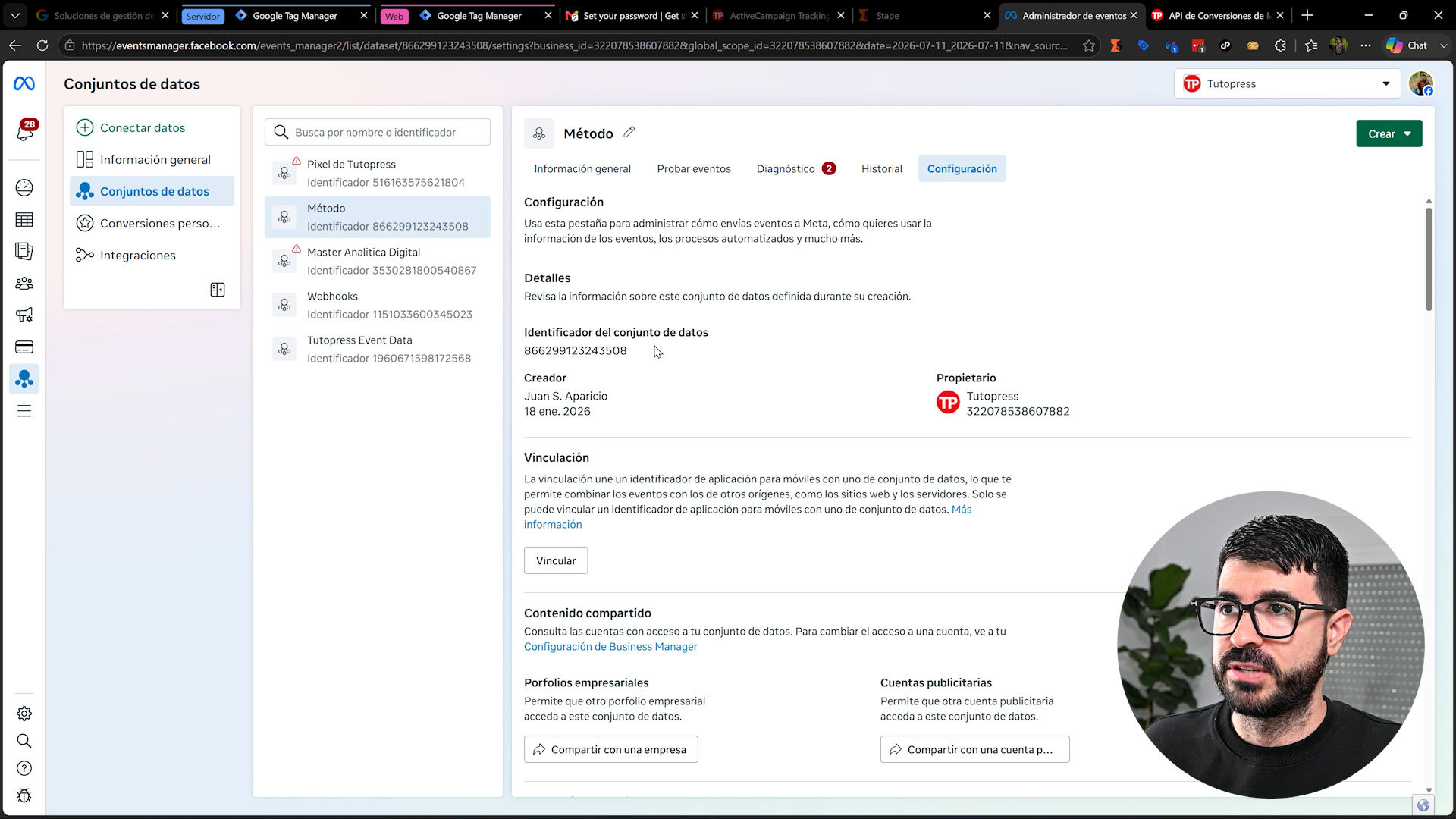Open all tools hamburger menu

(x=24, y=411)
